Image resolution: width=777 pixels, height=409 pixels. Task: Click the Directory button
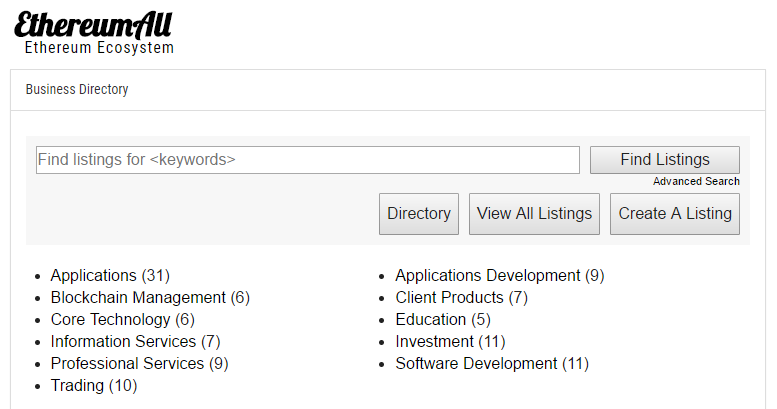pyautogui.click(x=419, y=214)
